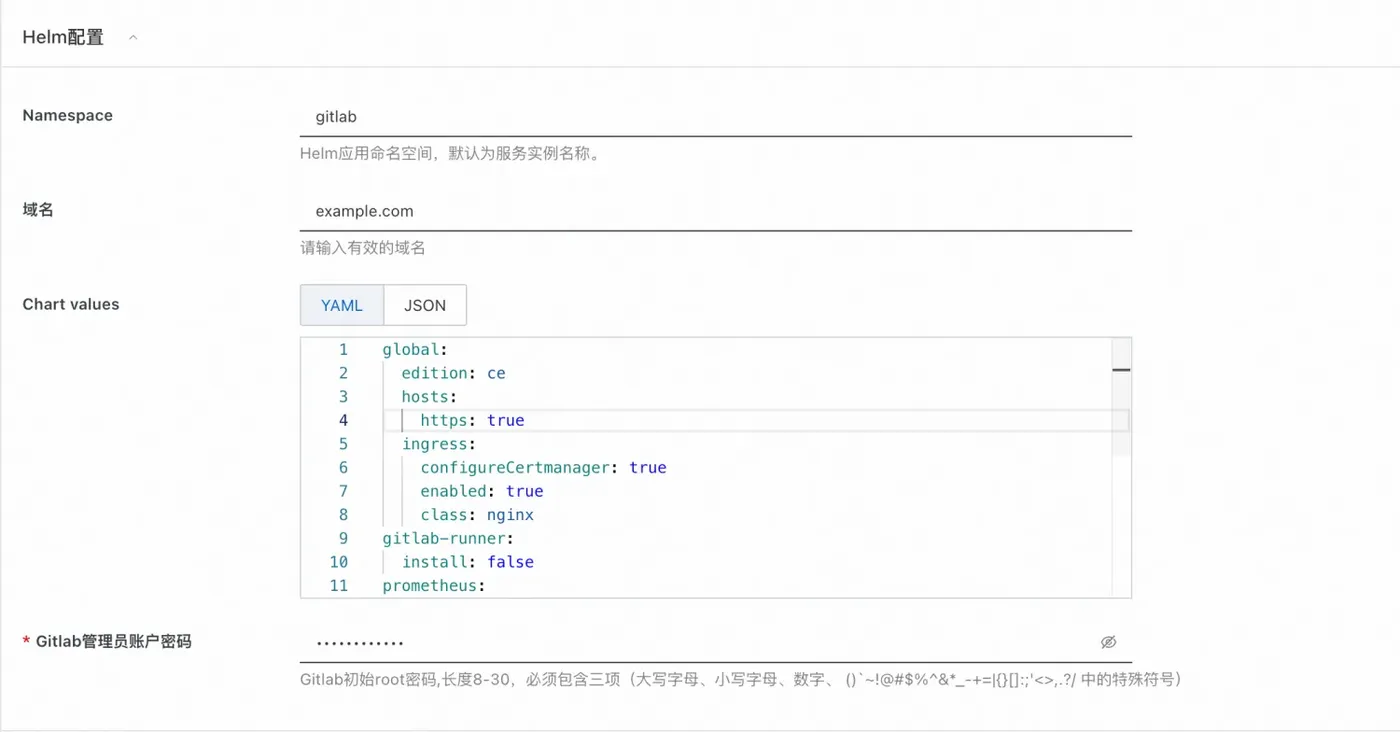Screen dimensions: 1400x732
Task: Click the Gitlab管理员账户密码 label
Action: click(113, 641)
